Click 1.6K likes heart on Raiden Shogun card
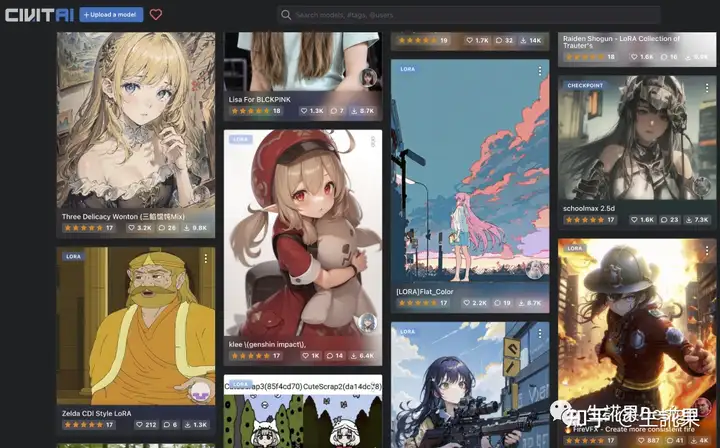Image resolution: width=720 pixels, height=448 pixels. coord(642,57)
